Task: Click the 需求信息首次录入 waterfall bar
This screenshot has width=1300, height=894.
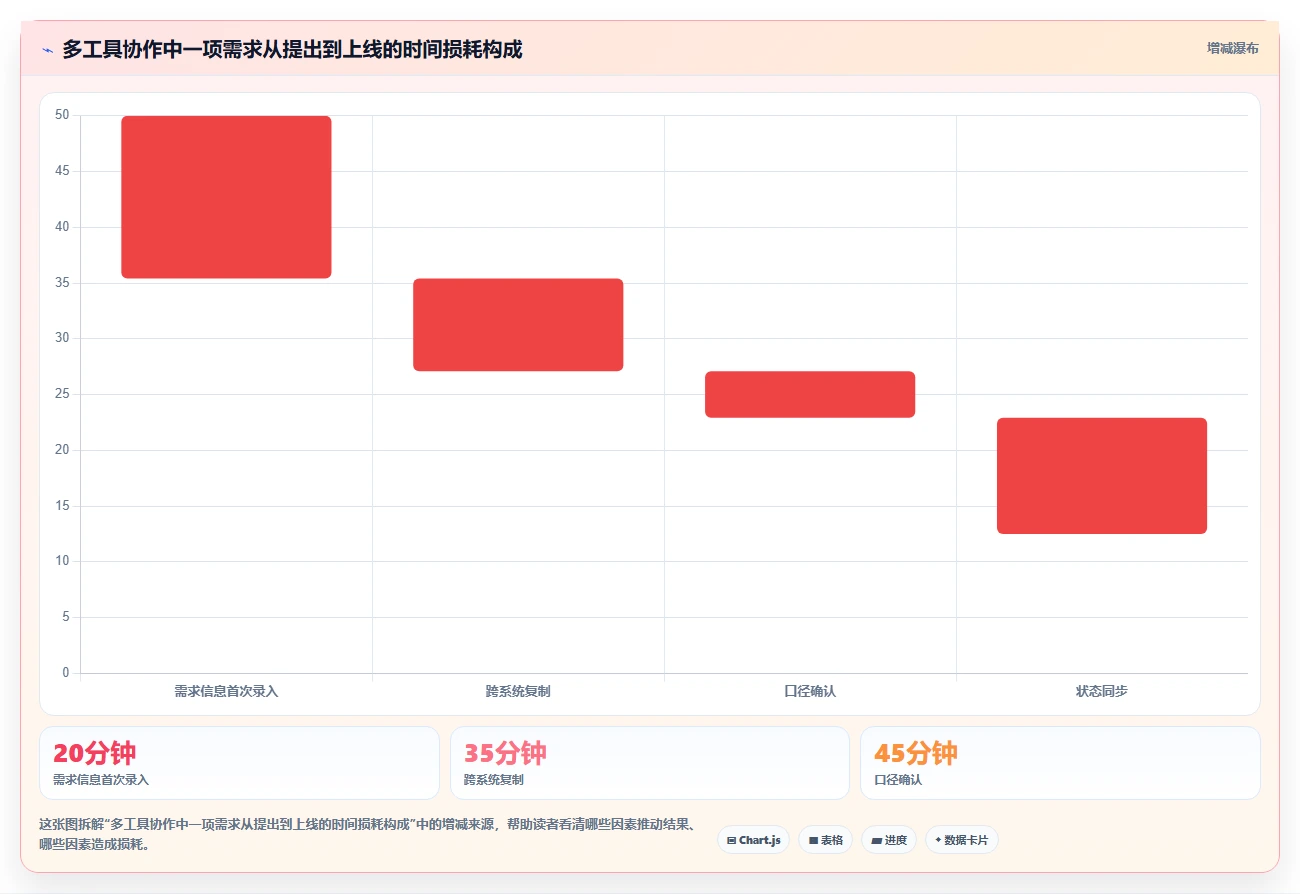Action: 226,197
